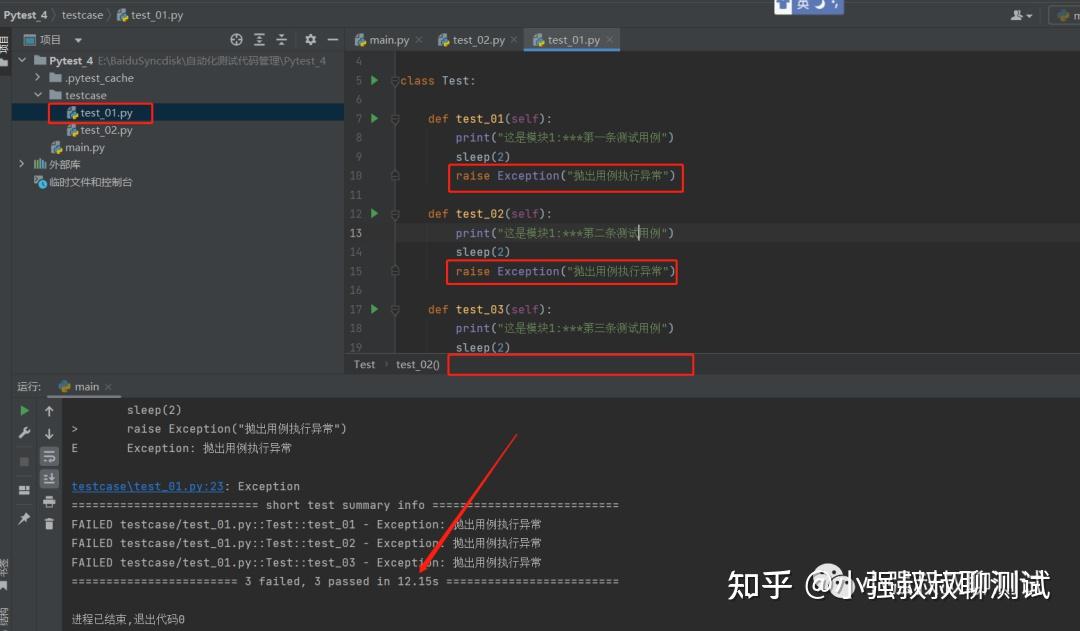Run test_01 from line 7 gutter icon
This screenshot has width=1080, height=631.
374,118
